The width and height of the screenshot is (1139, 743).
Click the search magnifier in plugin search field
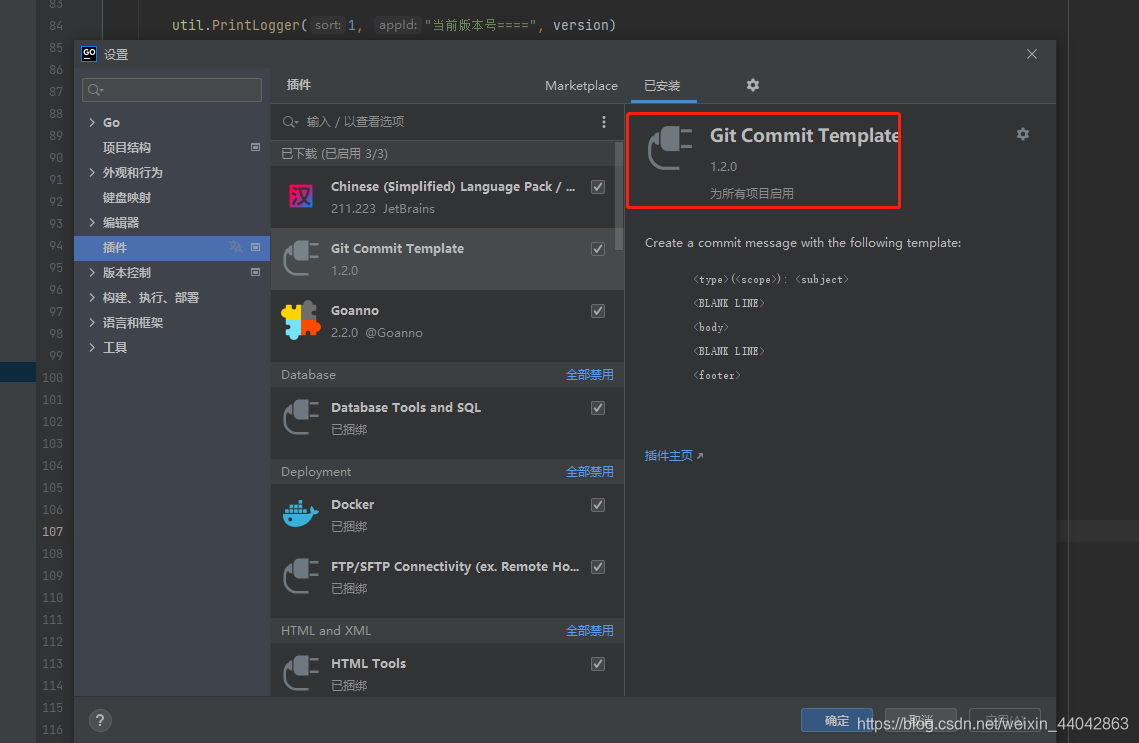click(290, 122)
